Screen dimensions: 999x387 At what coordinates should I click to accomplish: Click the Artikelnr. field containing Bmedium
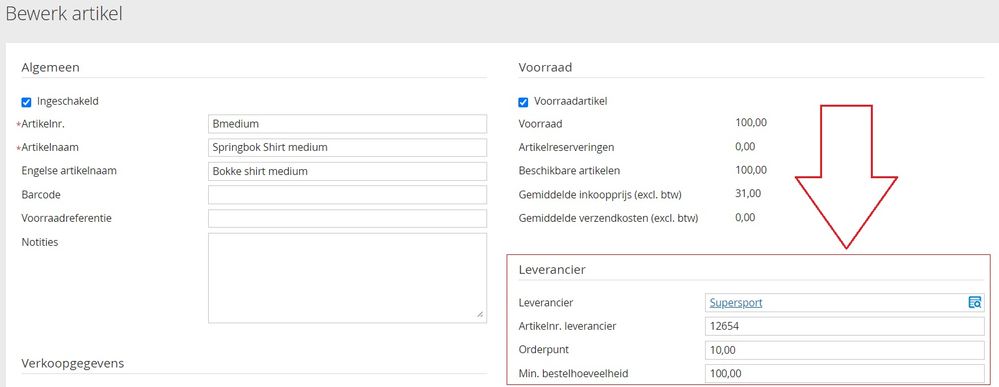tap(347, 124)
